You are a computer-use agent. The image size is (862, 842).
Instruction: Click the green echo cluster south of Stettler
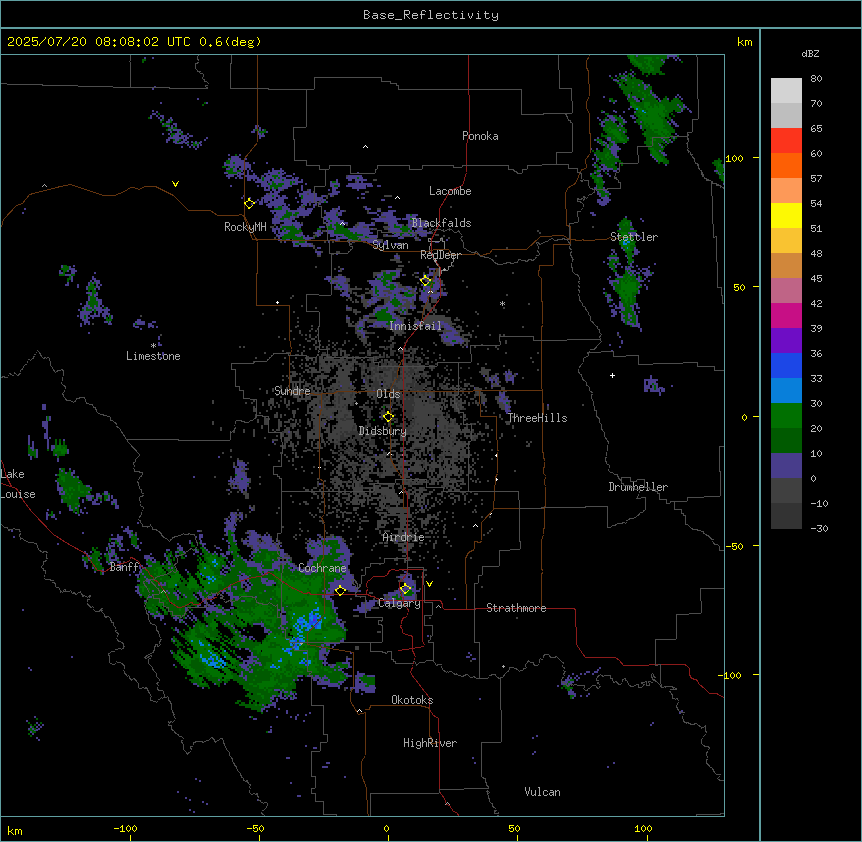pyautogui.click(x=627, y=291)
